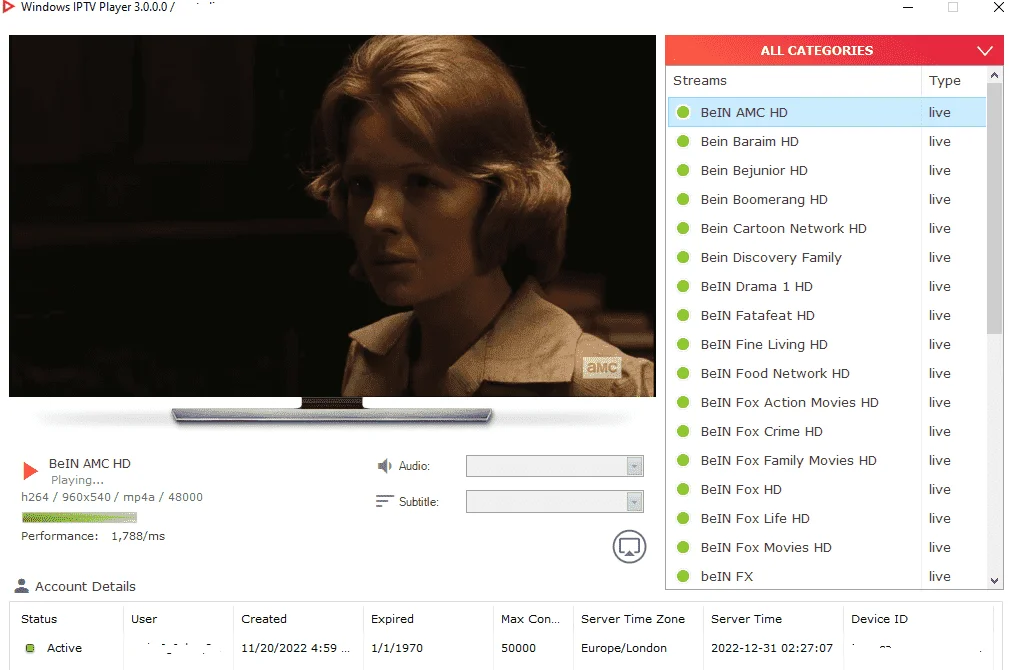The height and width of the screenshot is (670, 1009).
Task: Choose Bein Boomerang HD from the stream list
Action: [827, 199]
